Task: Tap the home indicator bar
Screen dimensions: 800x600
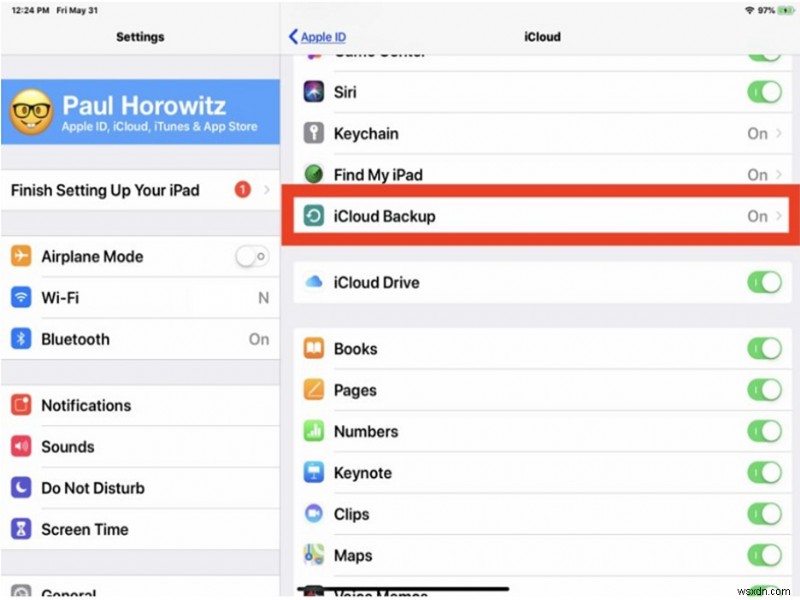Action: point(404,590)
